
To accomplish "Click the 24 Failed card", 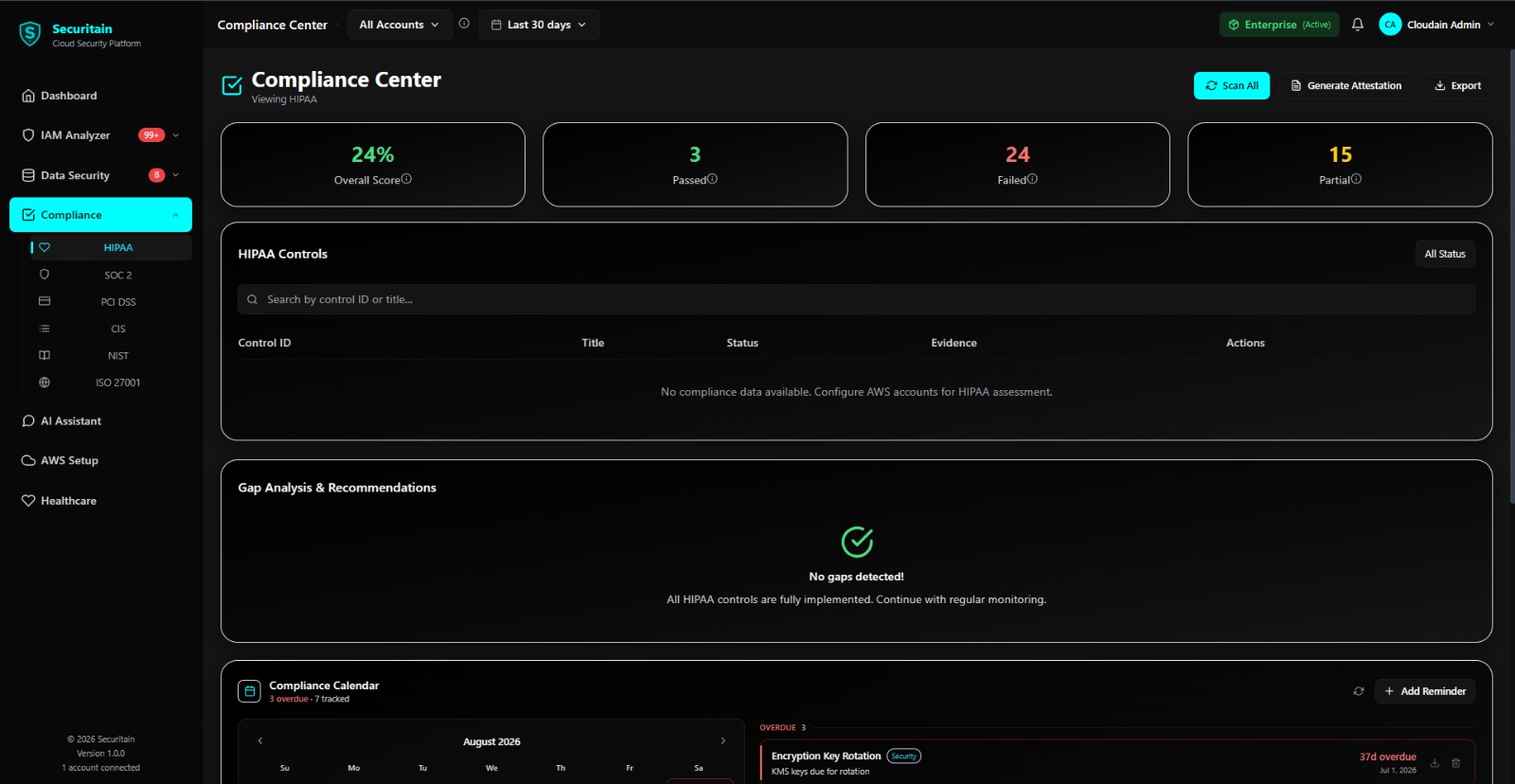I will point(1018,165).
